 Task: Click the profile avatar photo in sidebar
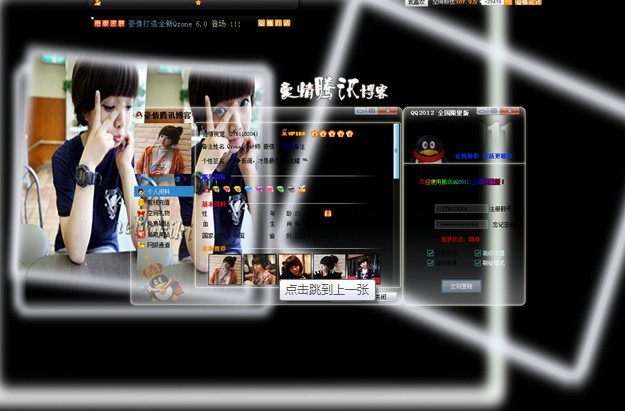(163, 150)
